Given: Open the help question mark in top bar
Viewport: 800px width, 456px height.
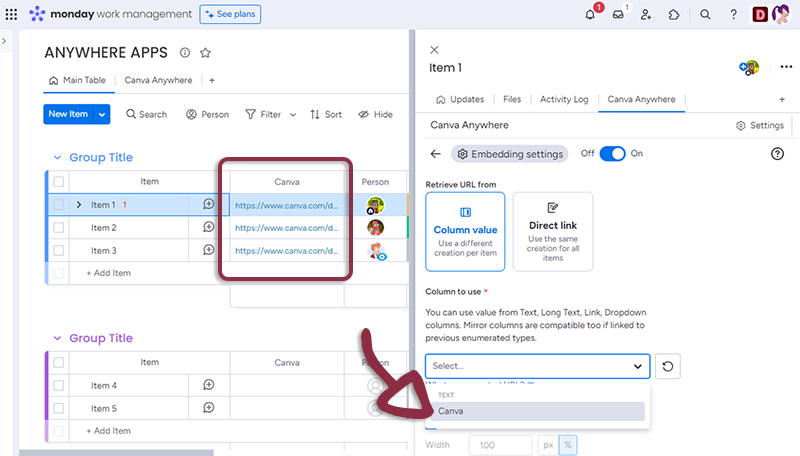Looking at the screenshot, I should coord(733,14).
